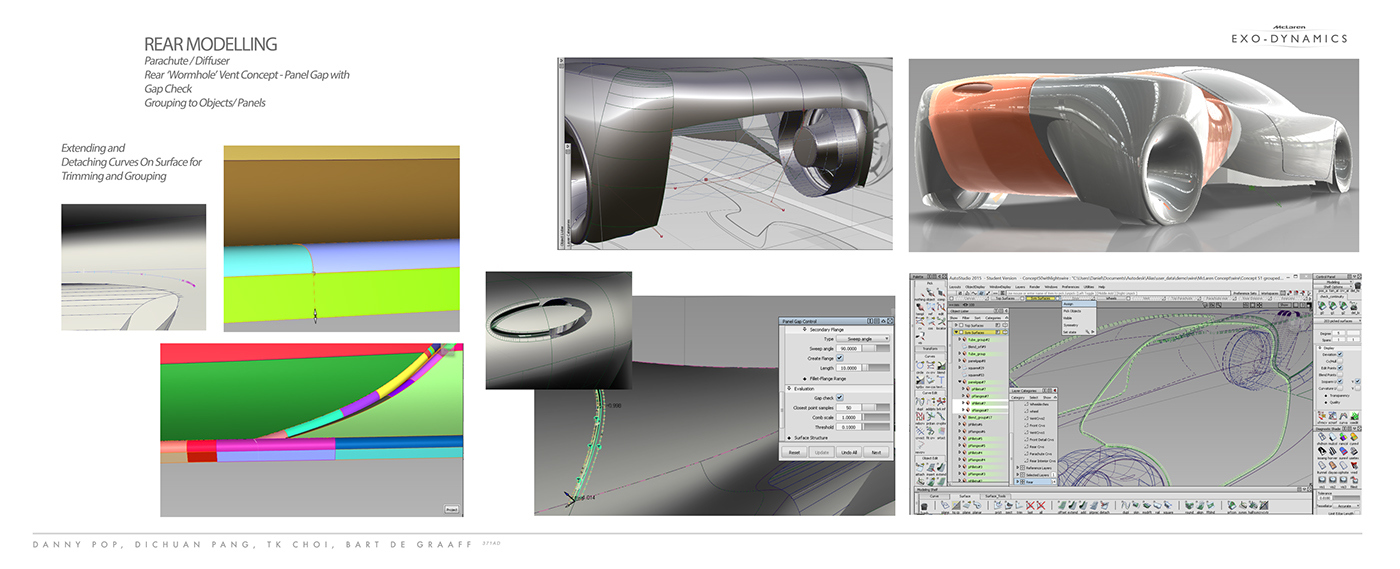Select the Pick nothing tool in the Palette
This screenshot has width=1400, height=569.
tap(922, 293)
